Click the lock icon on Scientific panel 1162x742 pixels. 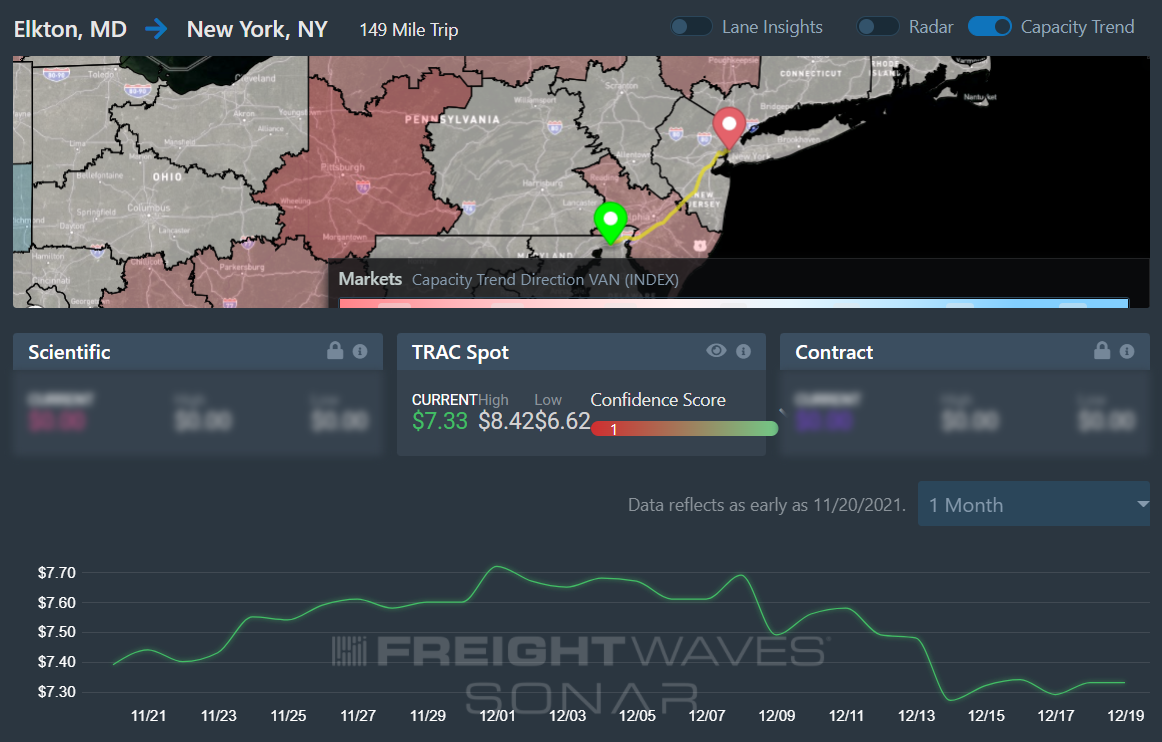(x=335, y=351)
